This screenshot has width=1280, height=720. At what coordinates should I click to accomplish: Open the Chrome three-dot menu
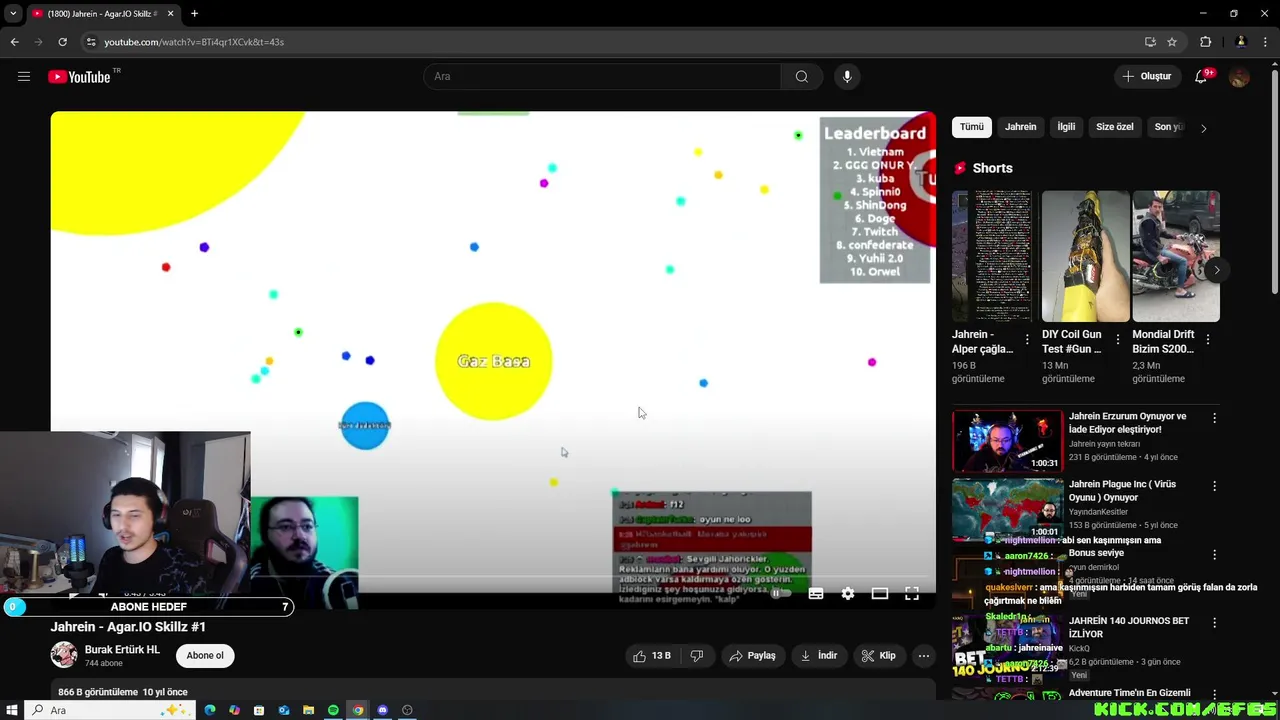point(1264,42)
